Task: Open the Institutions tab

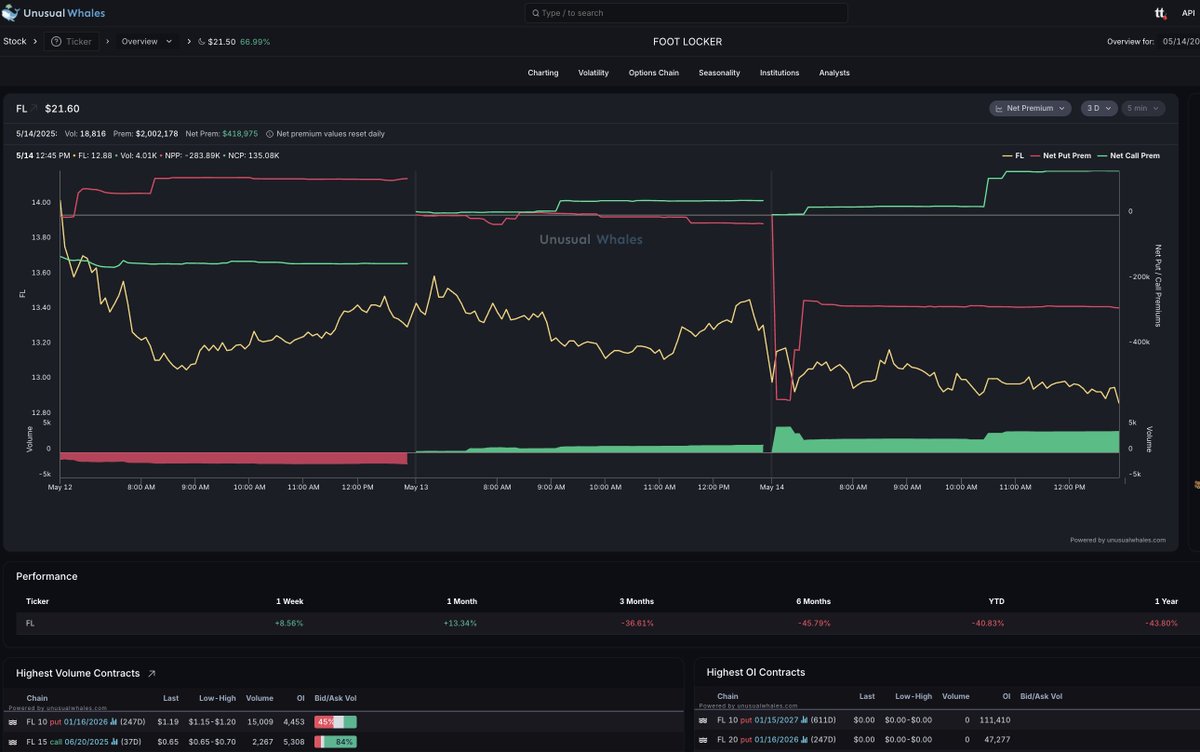Action: 779,73
